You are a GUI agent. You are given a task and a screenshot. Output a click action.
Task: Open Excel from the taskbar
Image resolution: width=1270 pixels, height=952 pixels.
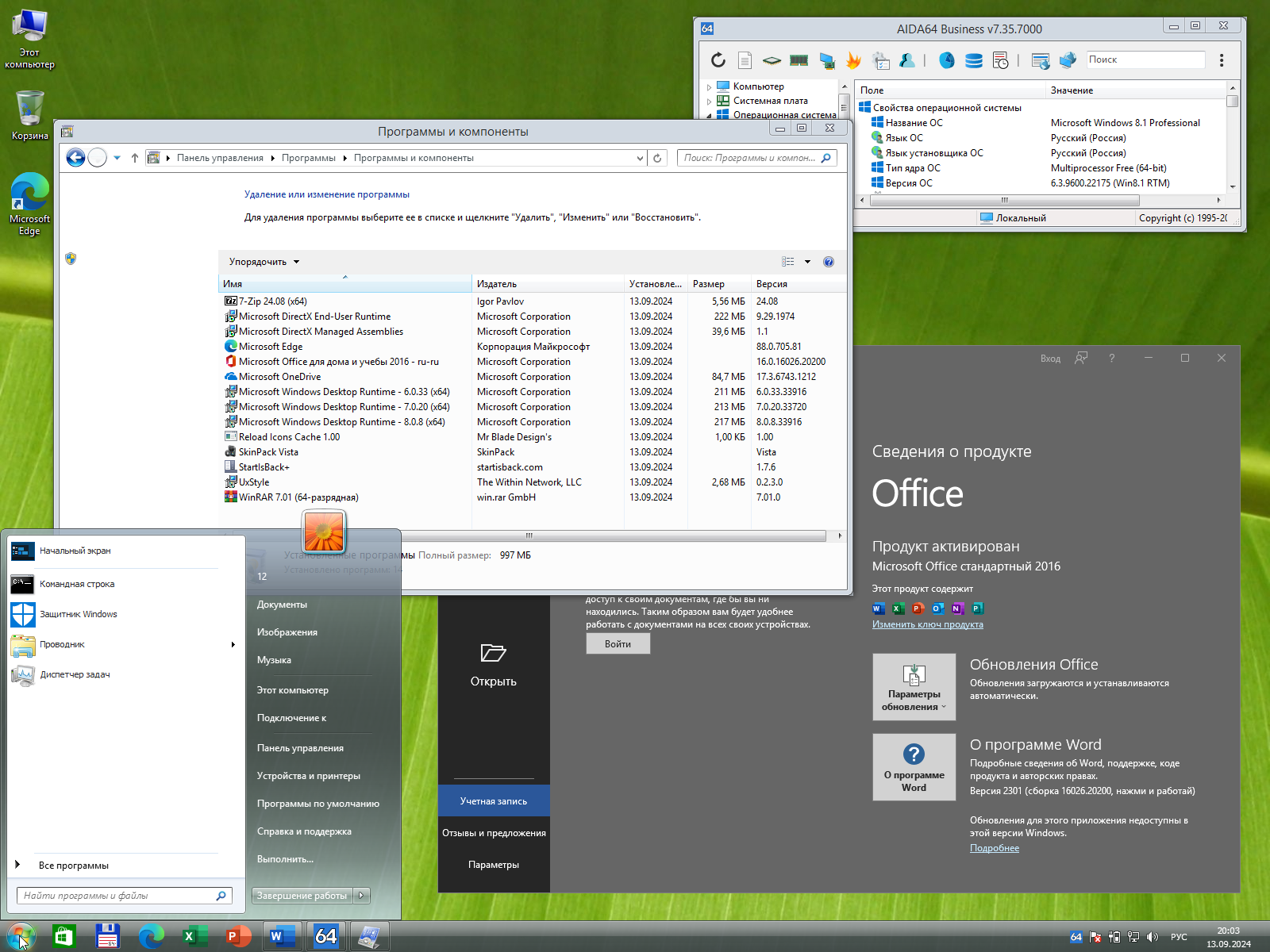click(x=194, y=936)
